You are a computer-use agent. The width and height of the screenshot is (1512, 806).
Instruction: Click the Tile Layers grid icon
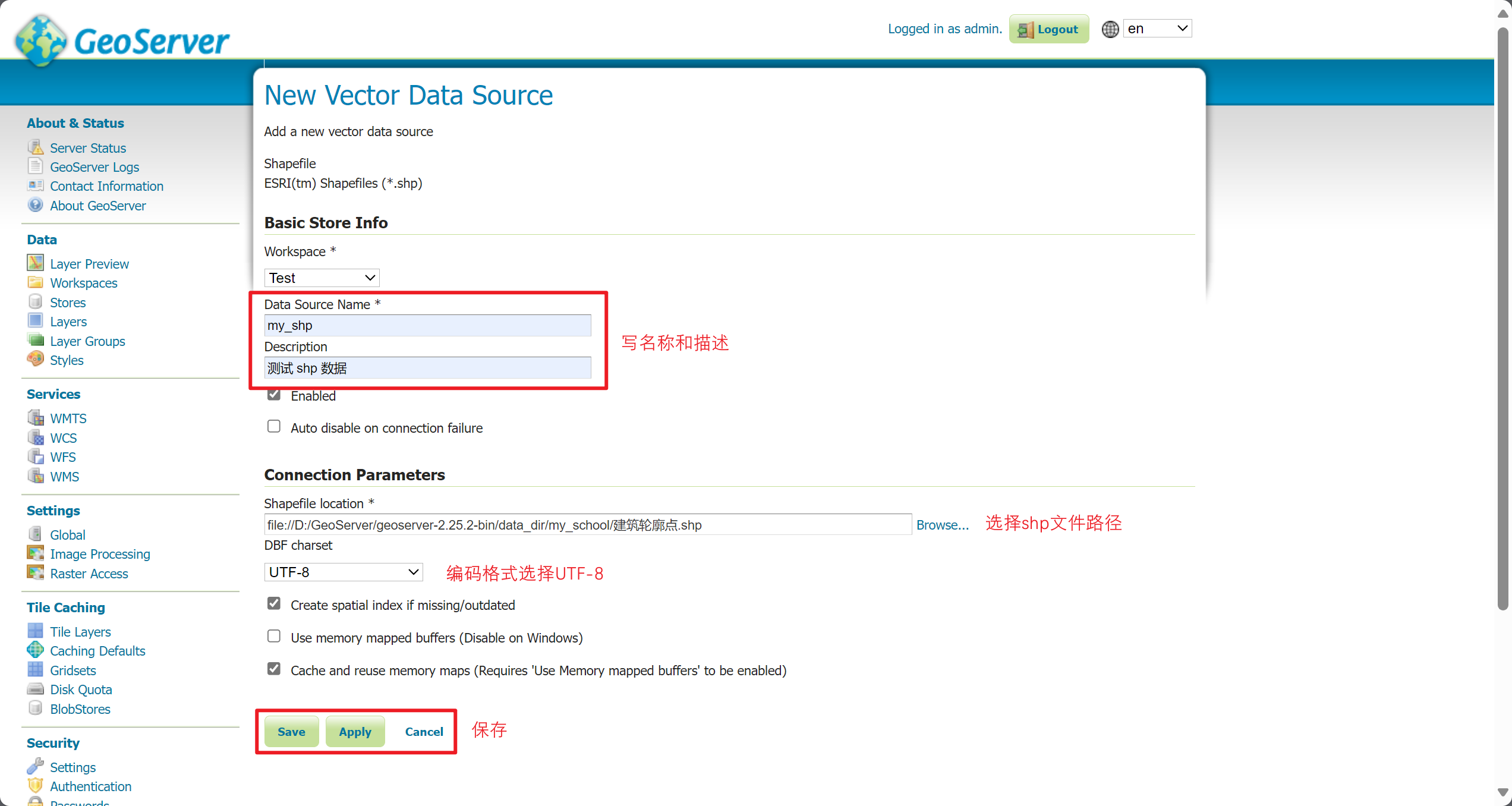[36, 631]
